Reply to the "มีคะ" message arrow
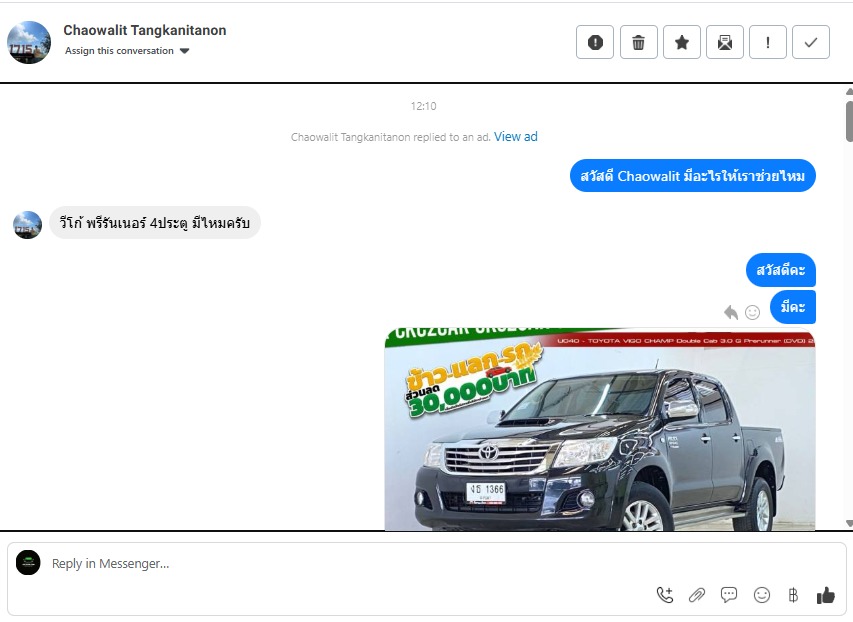The image size is (853, 622). click(731, 312)
